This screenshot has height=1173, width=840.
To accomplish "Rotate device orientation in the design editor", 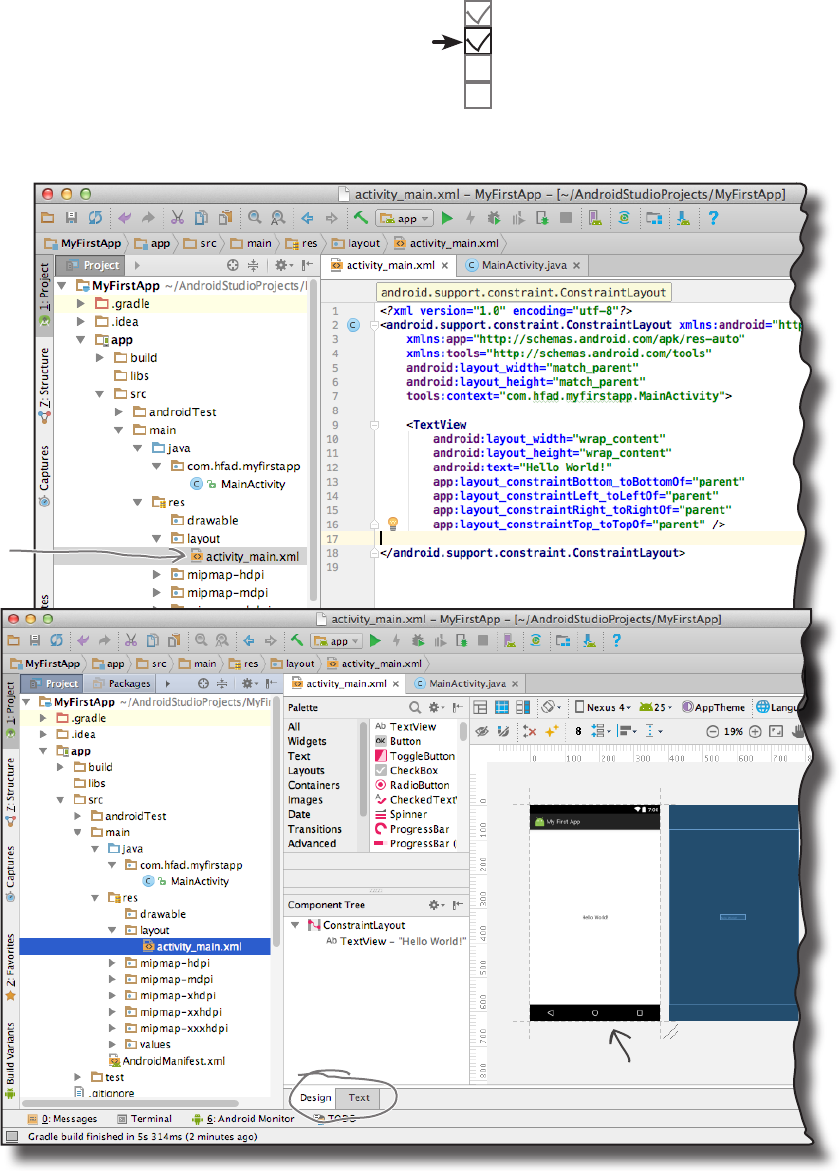I will tap(552, 707).
